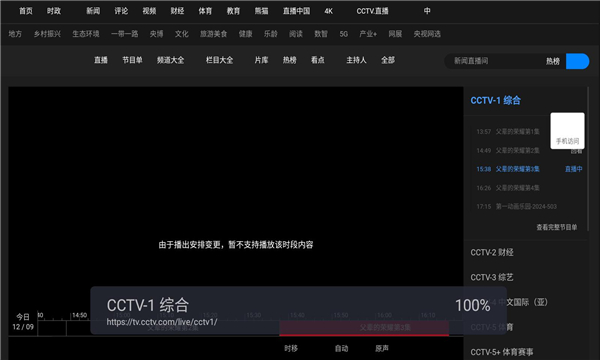
Task: Click the red 父辈的荣耀第3集 timeline segment
Action: click(x=364, y=328)
